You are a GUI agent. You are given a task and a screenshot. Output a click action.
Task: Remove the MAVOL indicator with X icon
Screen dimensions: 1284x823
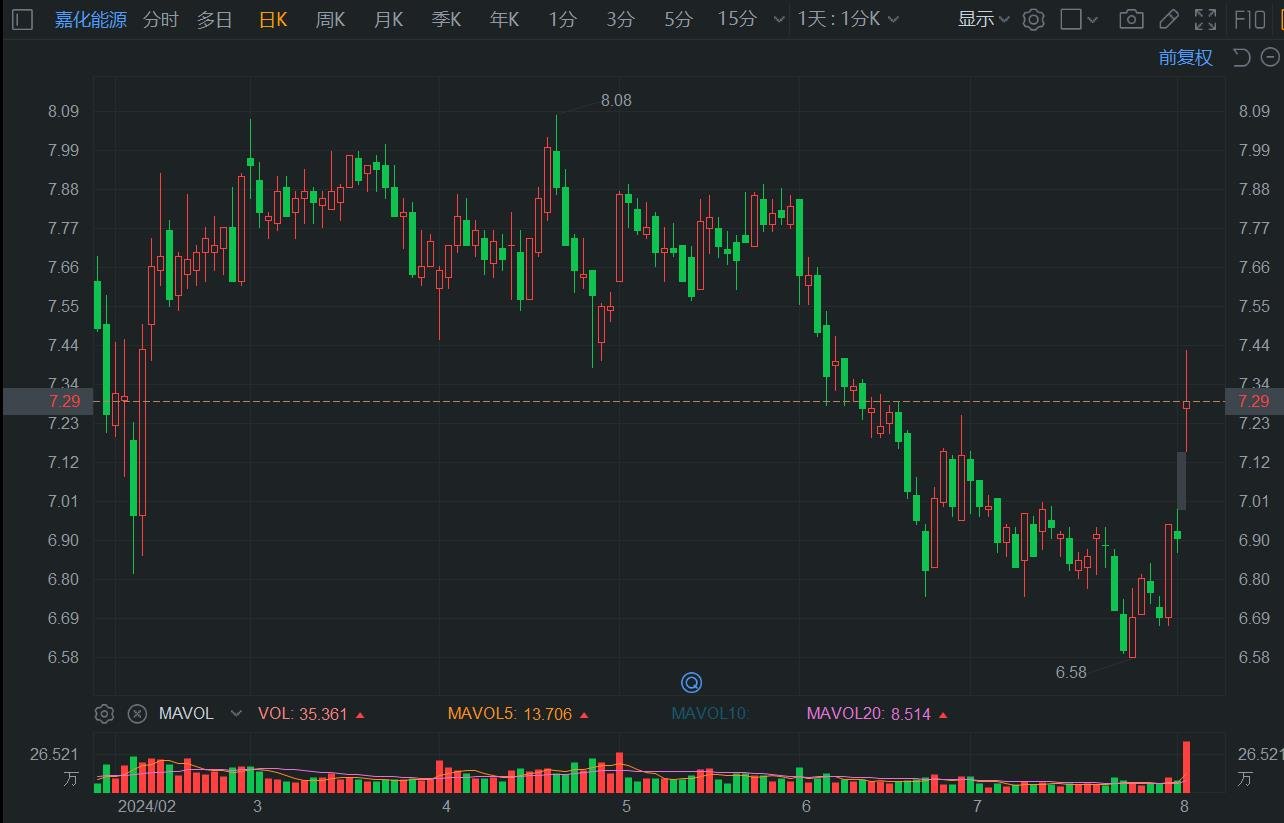(138, 713)
